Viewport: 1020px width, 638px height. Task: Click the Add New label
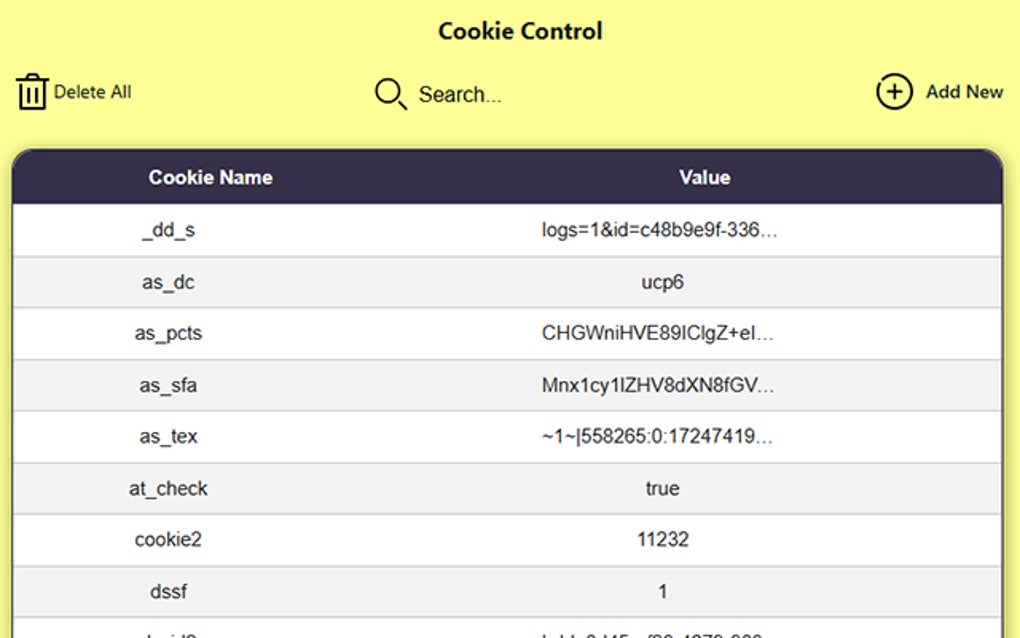click(x=964, y=92)
